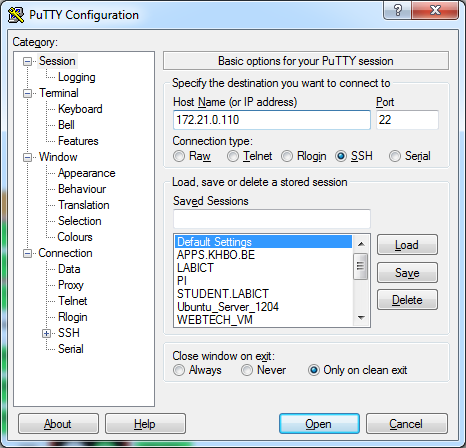Open the Colours category
This screenshot has height=448, width=466.
pos(75,237)
